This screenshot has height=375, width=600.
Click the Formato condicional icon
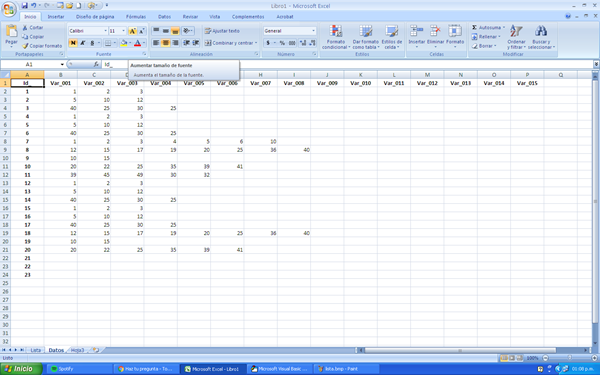[x=336, y=31]
